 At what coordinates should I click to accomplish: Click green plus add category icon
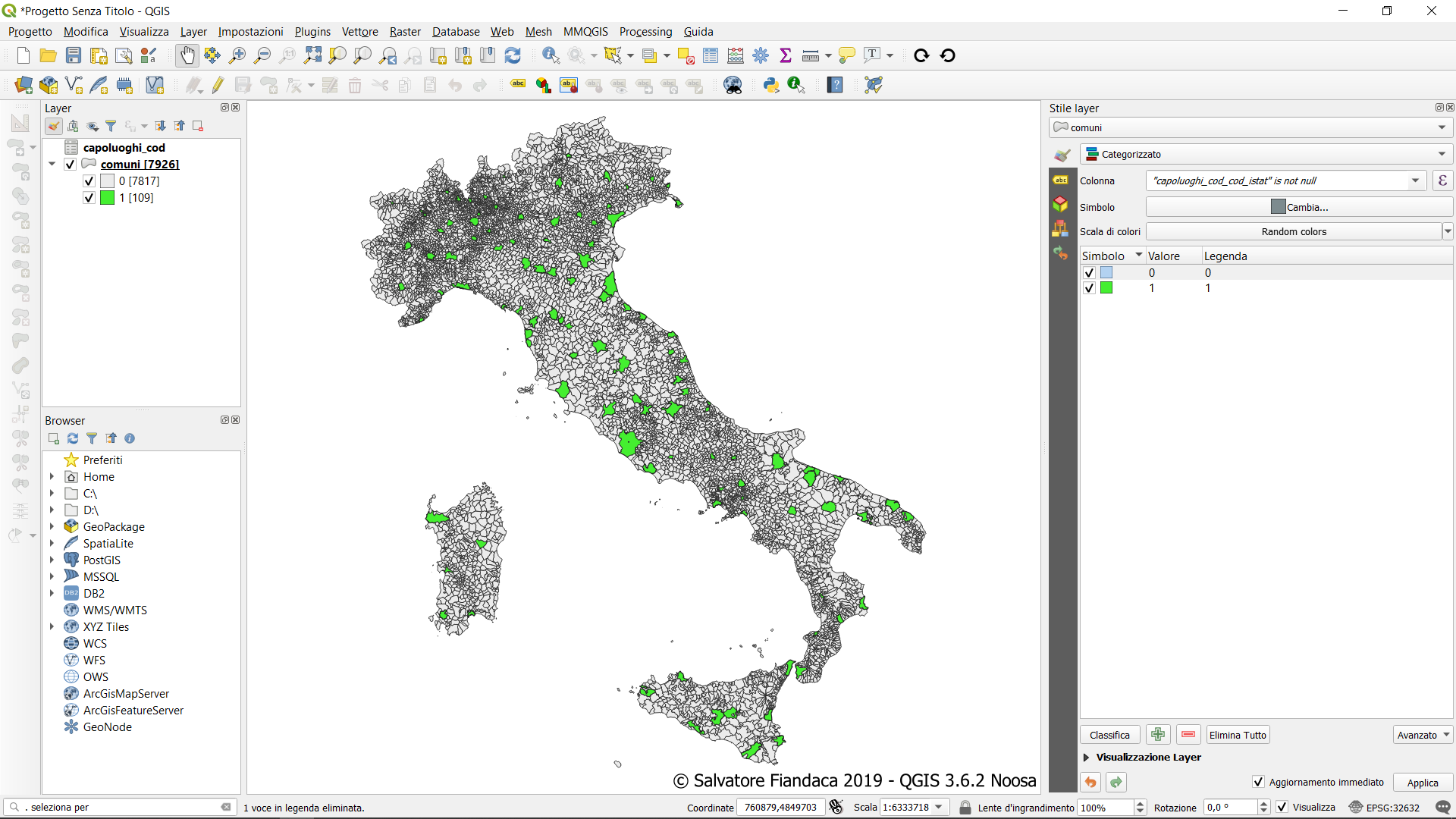point(1157,735)
